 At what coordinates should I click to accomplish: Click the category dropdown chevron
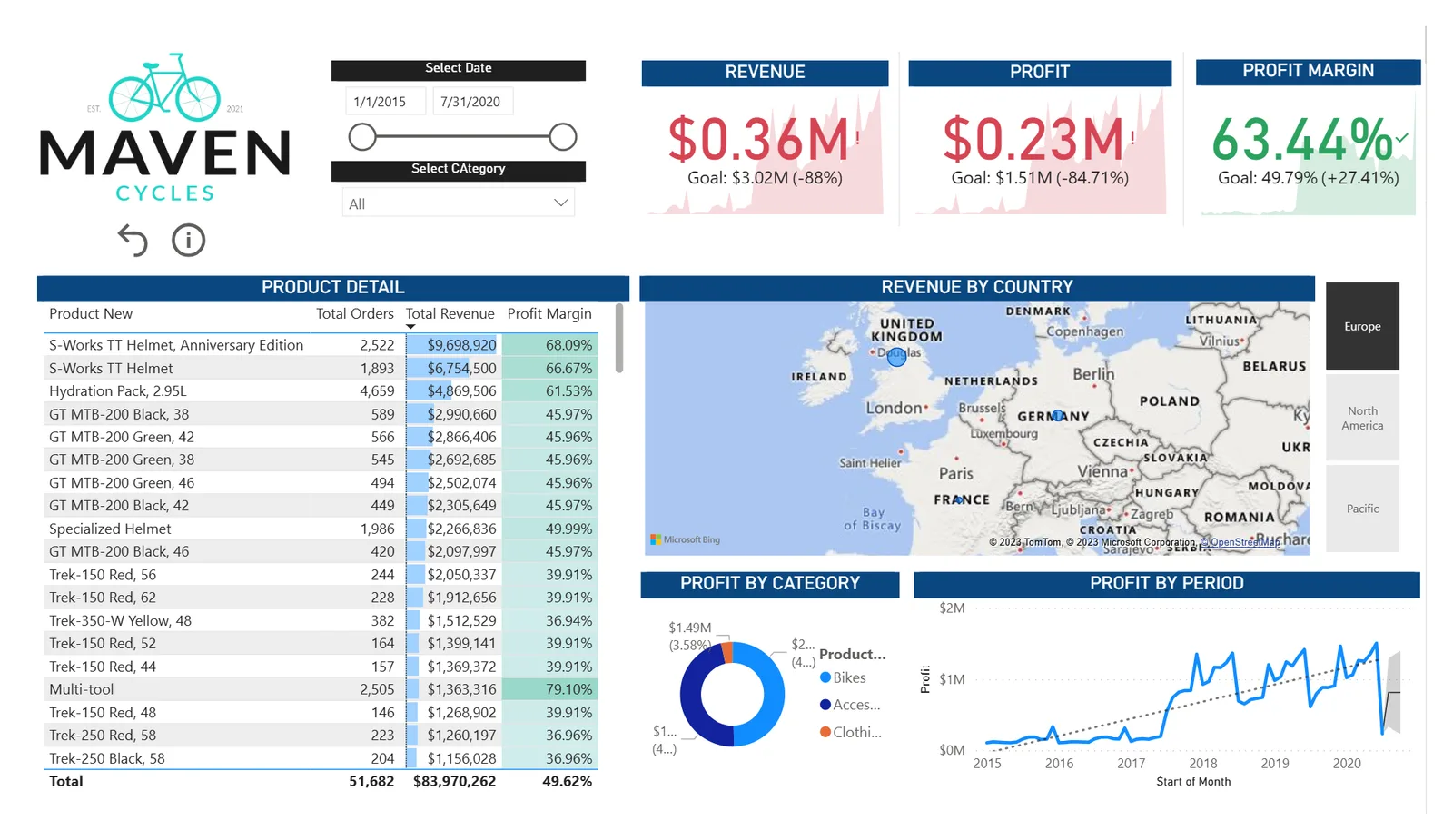click(x=561, y=203)
